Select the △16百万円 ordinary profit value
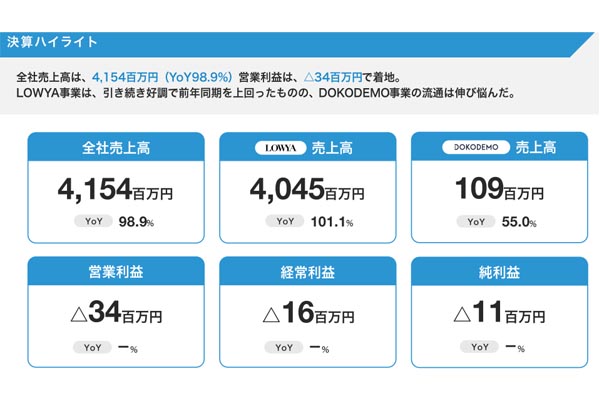 click(304, 315)
